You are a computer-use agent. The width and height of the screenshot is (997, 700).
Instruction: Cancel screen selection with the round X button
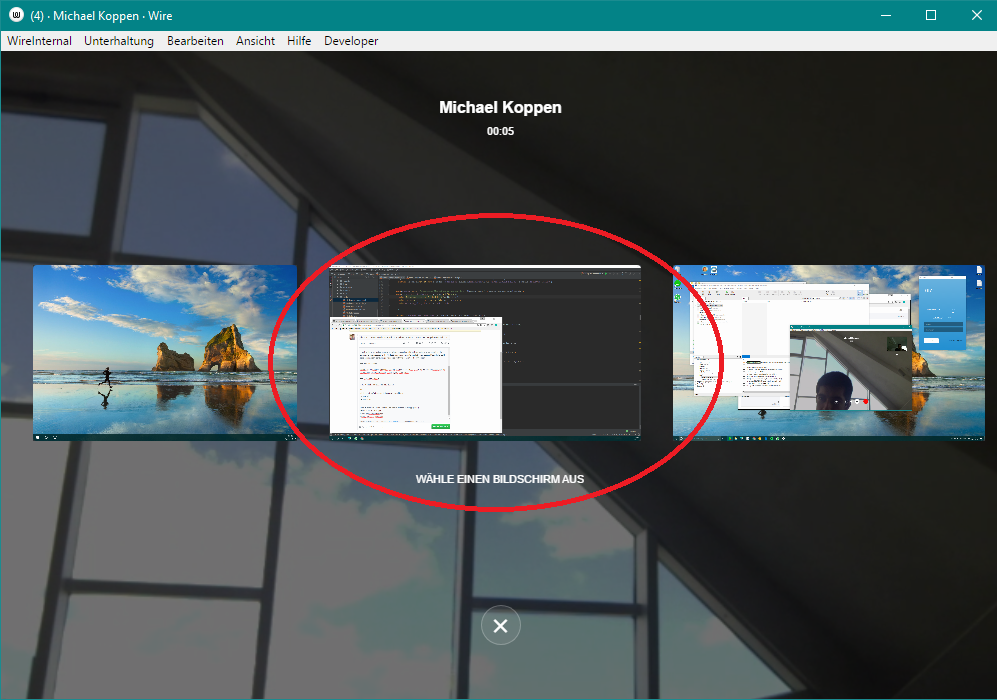pos(500,626)
